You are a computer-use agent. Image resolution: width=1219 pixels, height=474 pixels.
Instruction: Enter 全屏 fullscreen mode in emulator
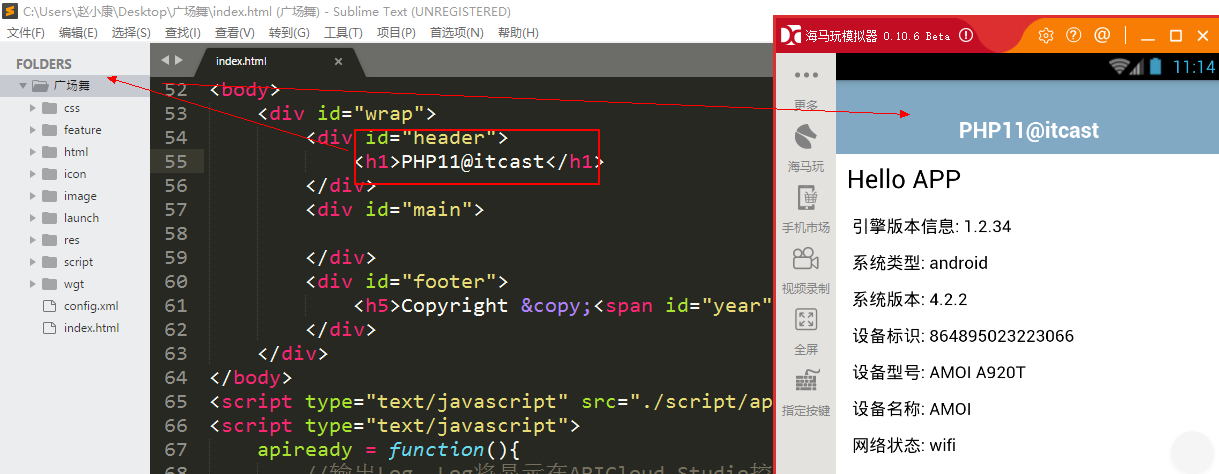pyautogui.click(x=805, y=320)
